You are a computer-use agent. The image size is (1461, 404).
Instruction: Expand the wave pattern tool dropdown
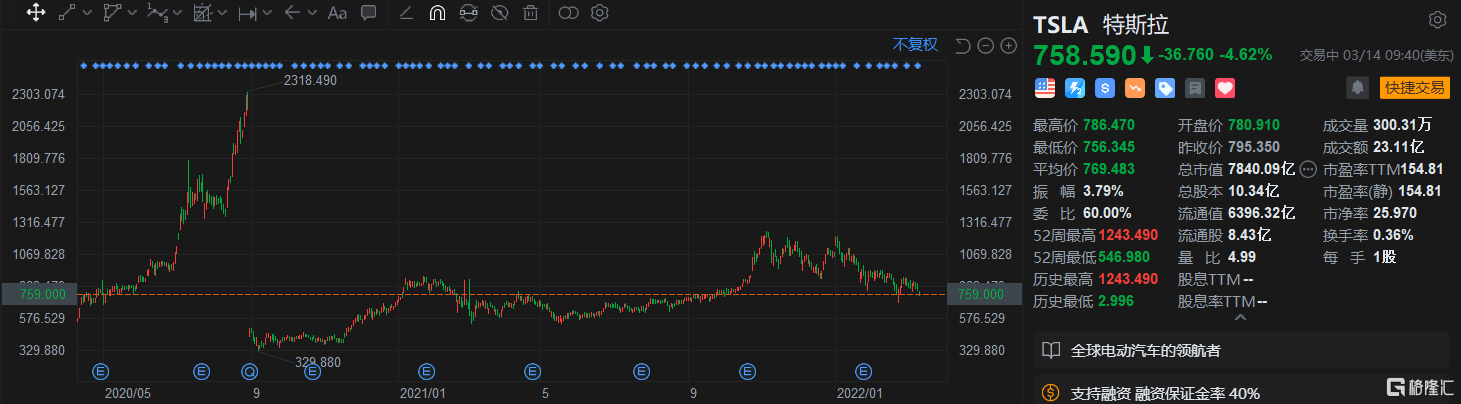tap(175, 13)
